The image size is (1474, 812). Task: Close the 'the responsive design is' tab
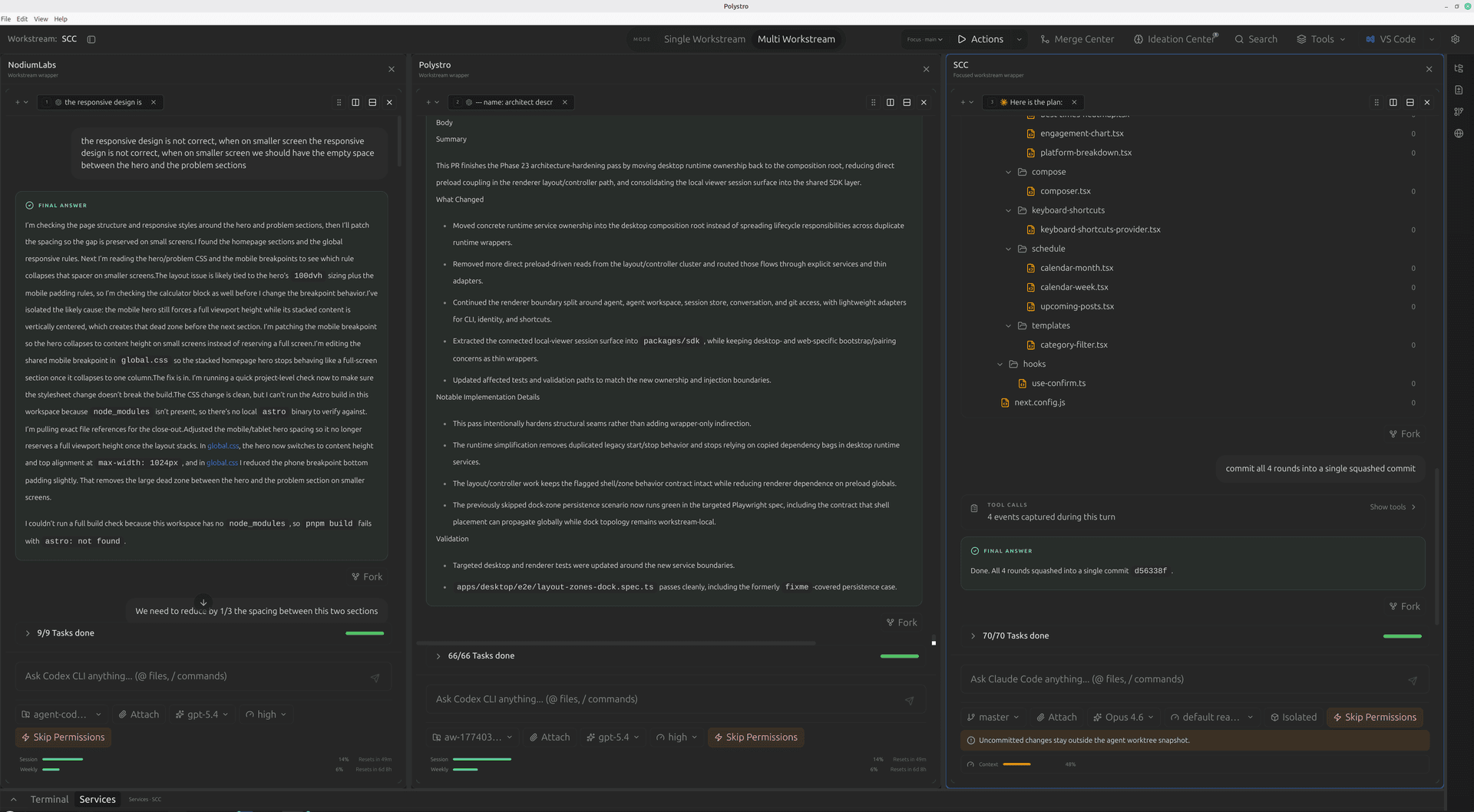(x=154, y=102)
